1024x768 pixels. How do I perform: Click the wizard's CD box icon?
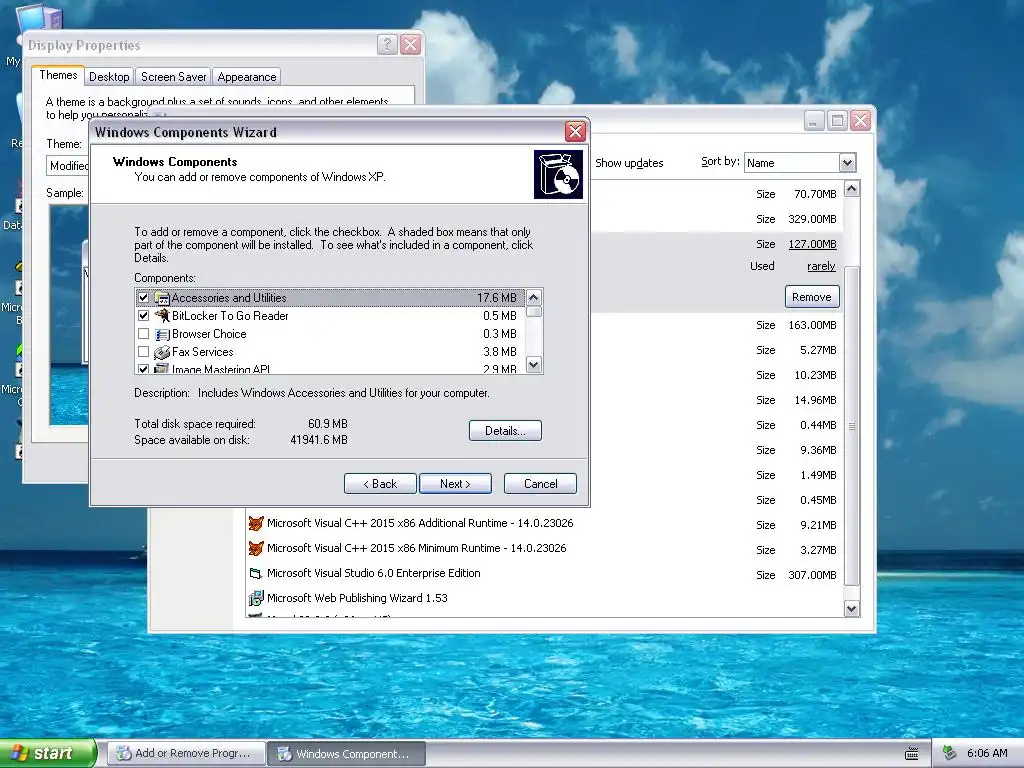[558, 174]
